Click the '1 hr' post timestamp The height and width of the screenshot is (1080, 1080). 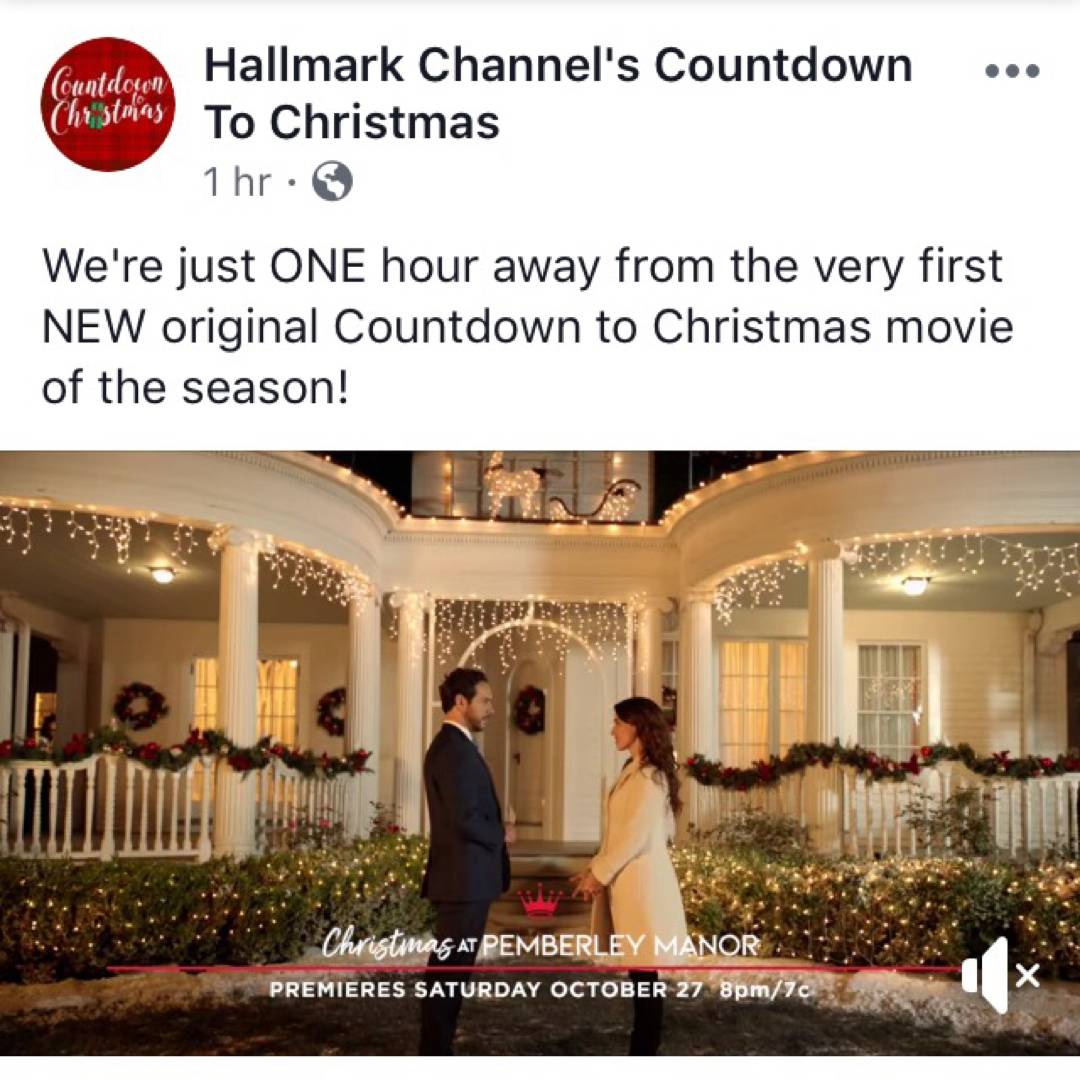coord(238,183)
